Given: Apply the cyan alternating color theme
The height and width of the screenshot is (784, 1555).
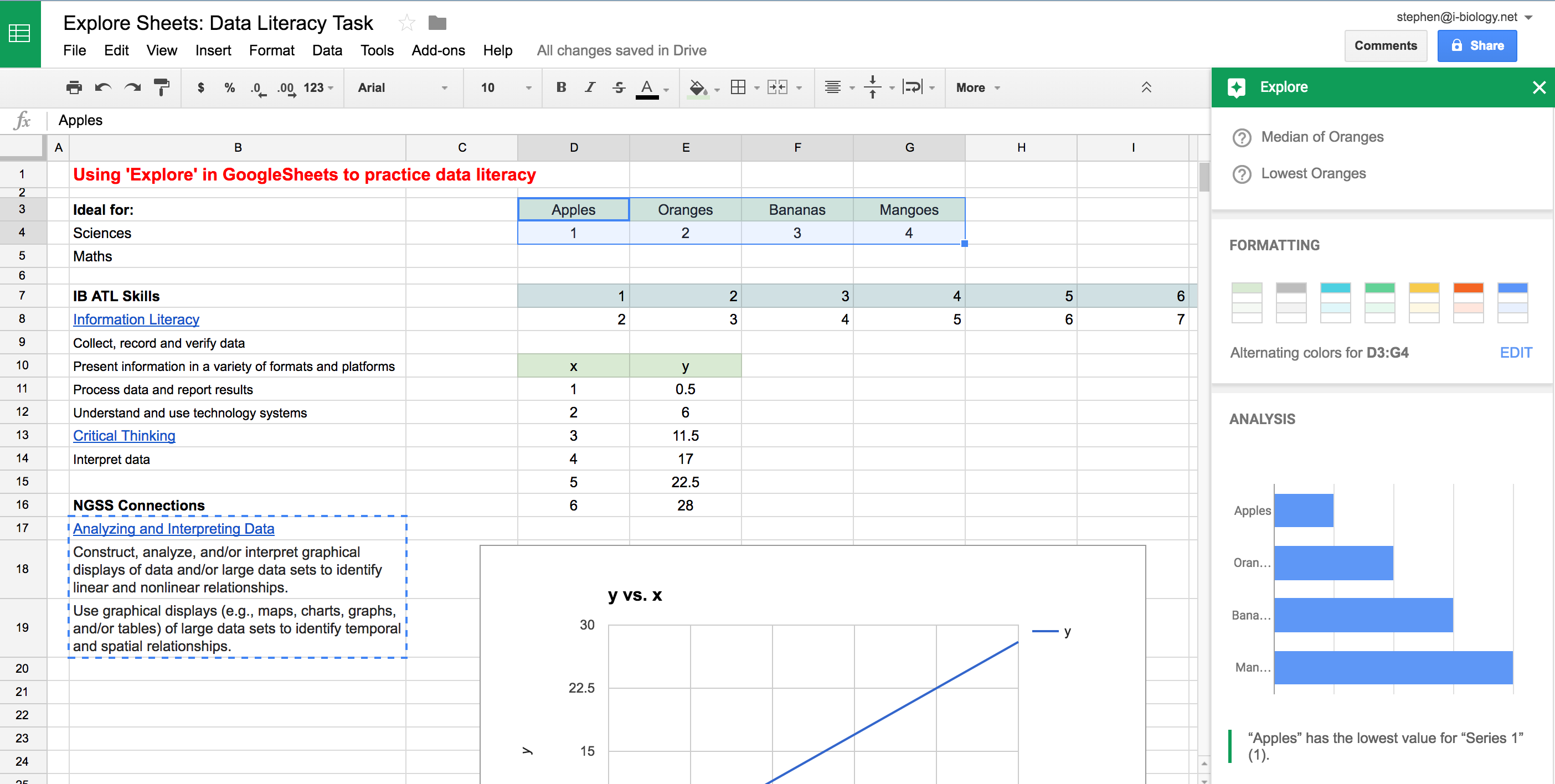Looking at the screenshot, I should [1335, 303].
